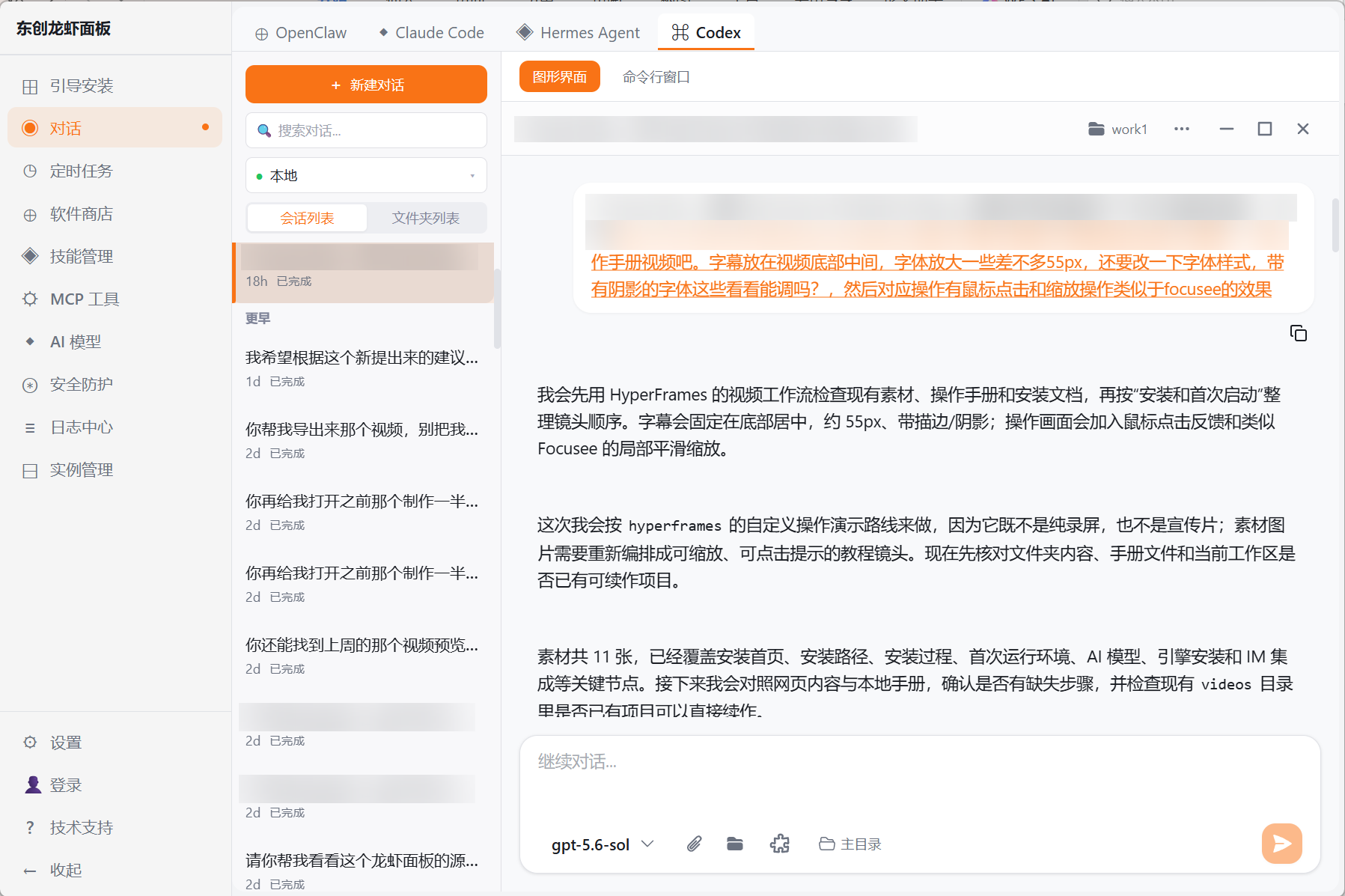This screenshot has width=1345, height=896.
Task: Open the 引导安装 sidebar icon
Action: (30, 87)
